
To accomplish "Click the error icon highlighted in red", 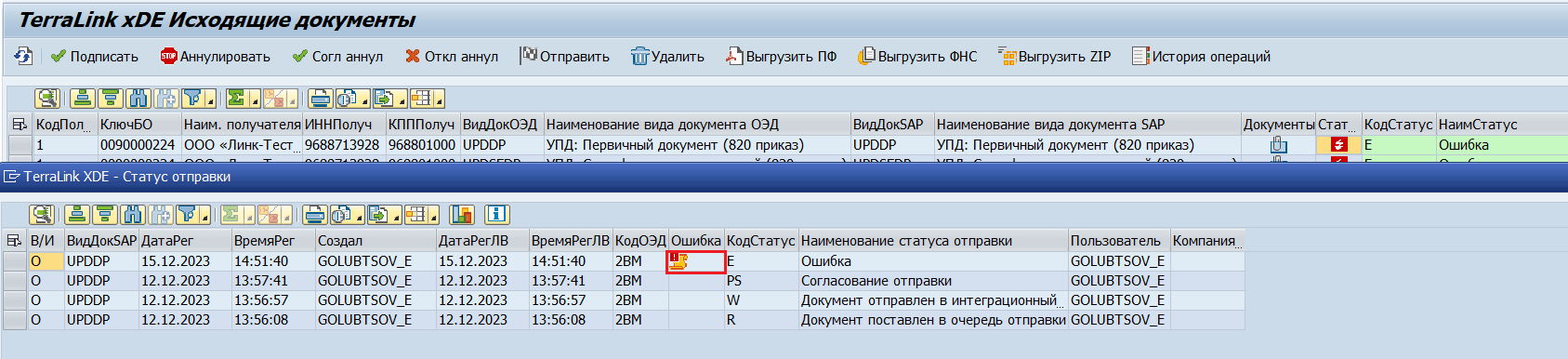I will 679,262.
